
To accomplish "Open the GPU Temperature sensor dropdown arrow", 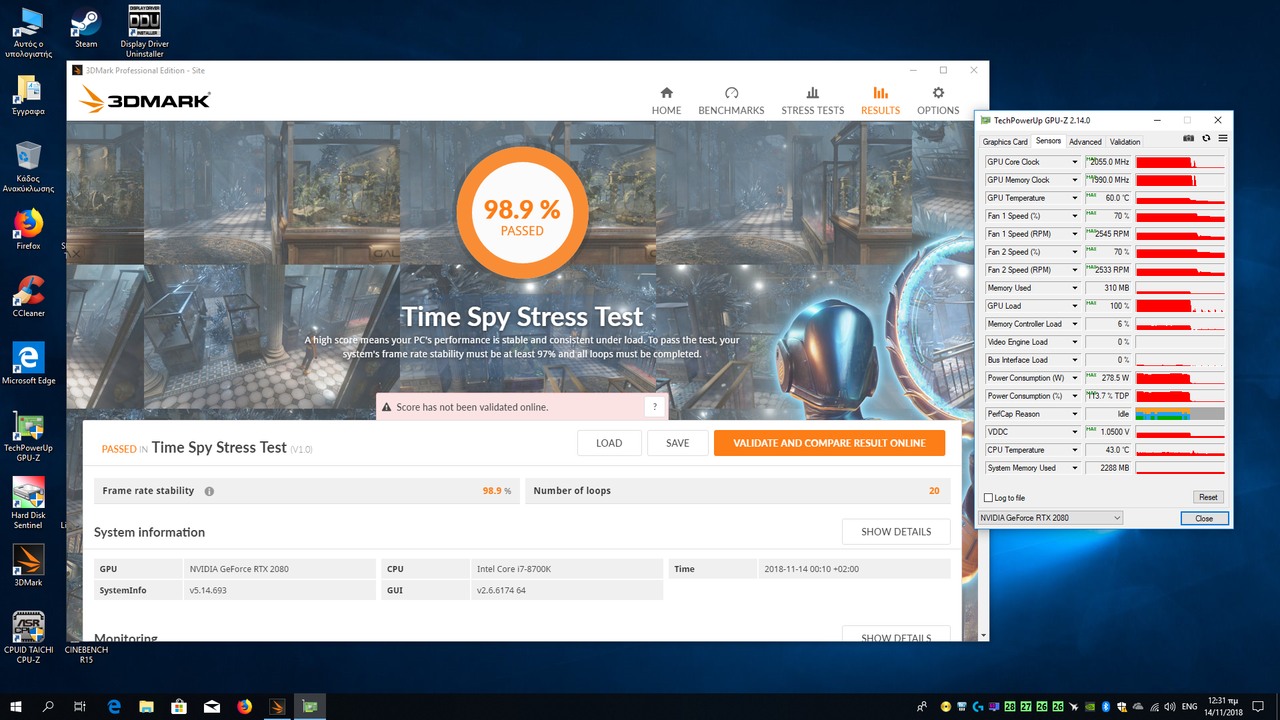I will point(1075,198).
